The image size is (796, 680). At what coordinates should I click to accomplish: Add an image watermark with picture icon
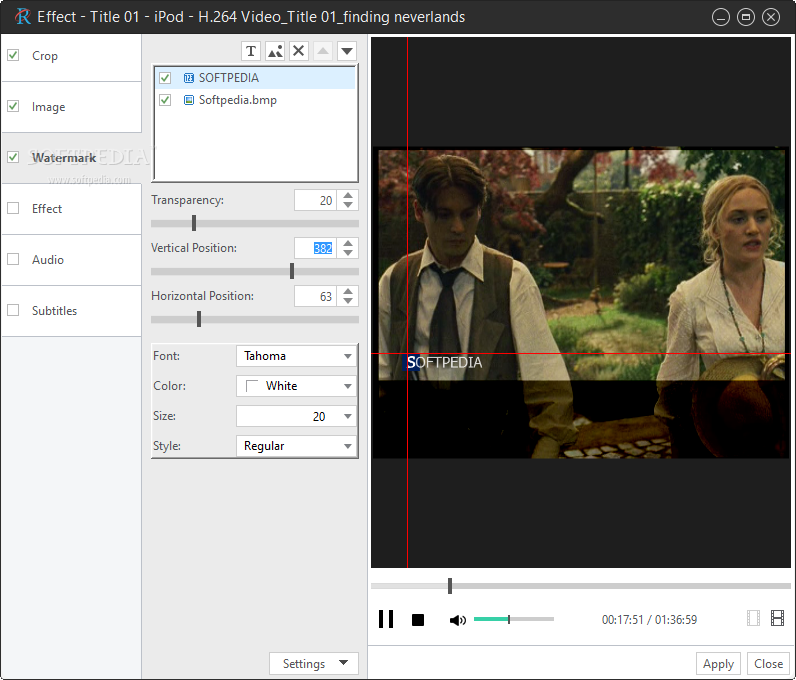tap(275, 51)
